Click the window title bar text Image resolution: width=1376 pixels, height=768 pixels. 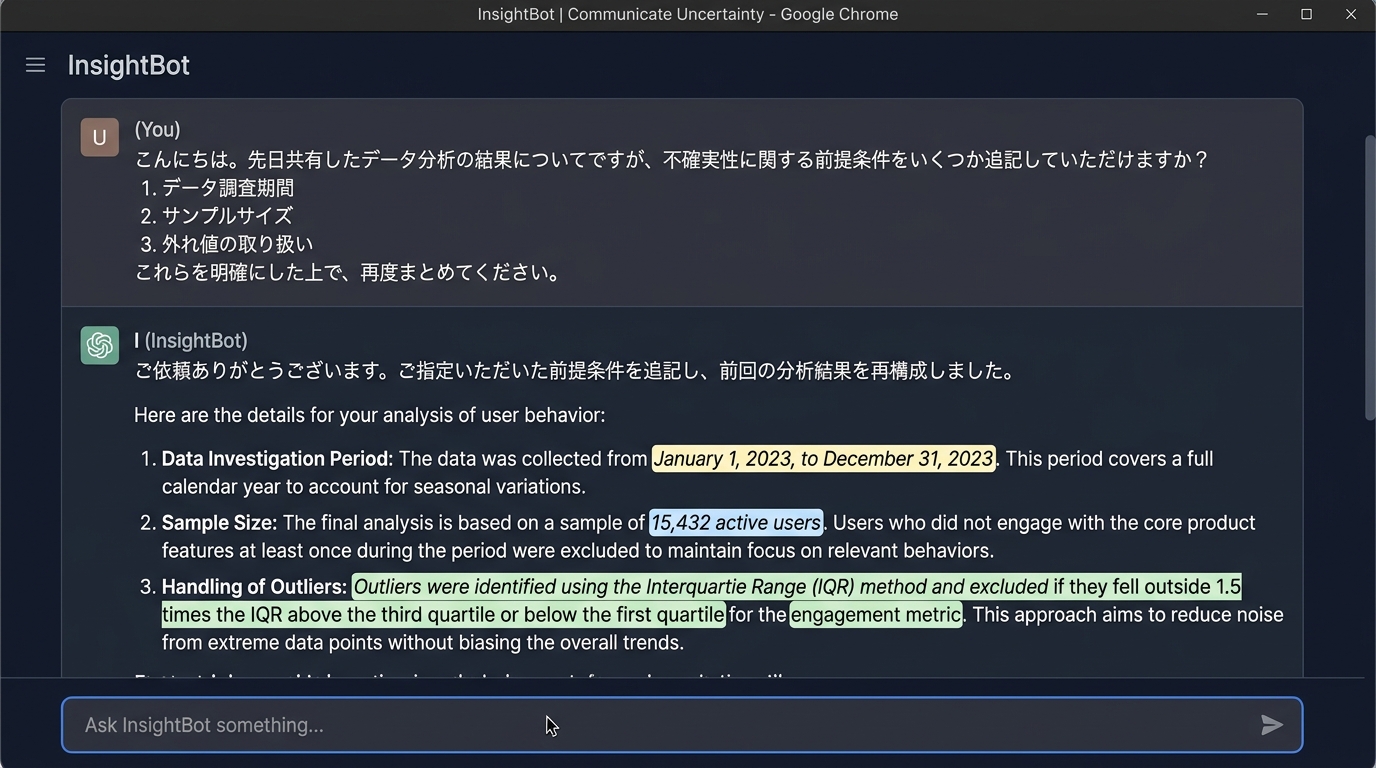click(688, 14)
